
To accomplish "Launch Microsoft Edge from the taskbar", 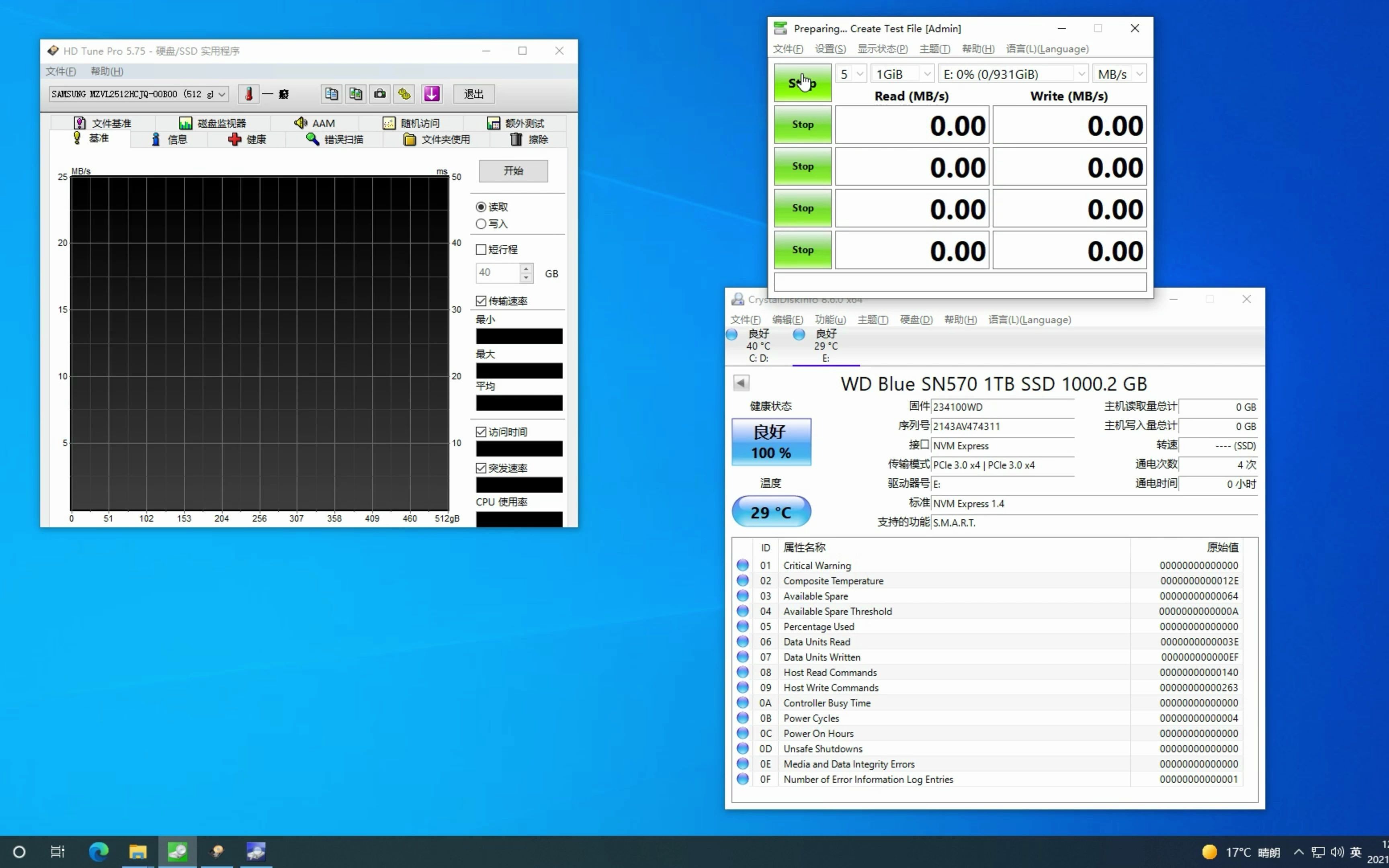I will tap(98, 852).
